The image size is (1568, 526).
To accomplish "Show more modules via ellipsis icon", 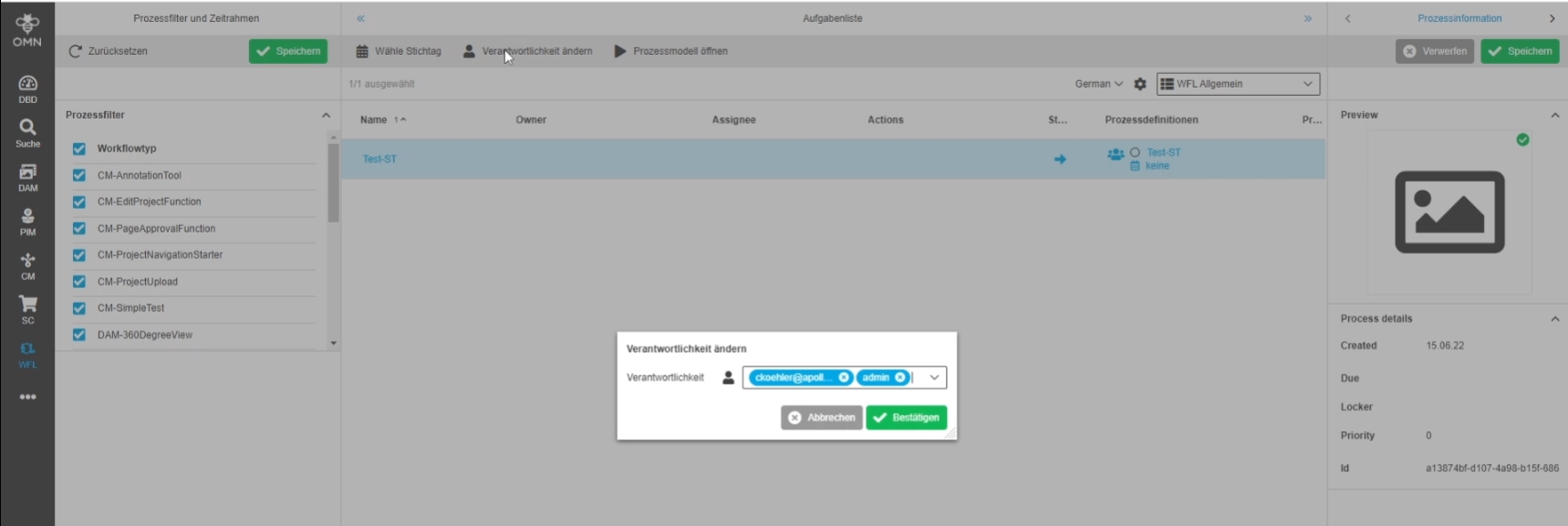I will [27, 397].
